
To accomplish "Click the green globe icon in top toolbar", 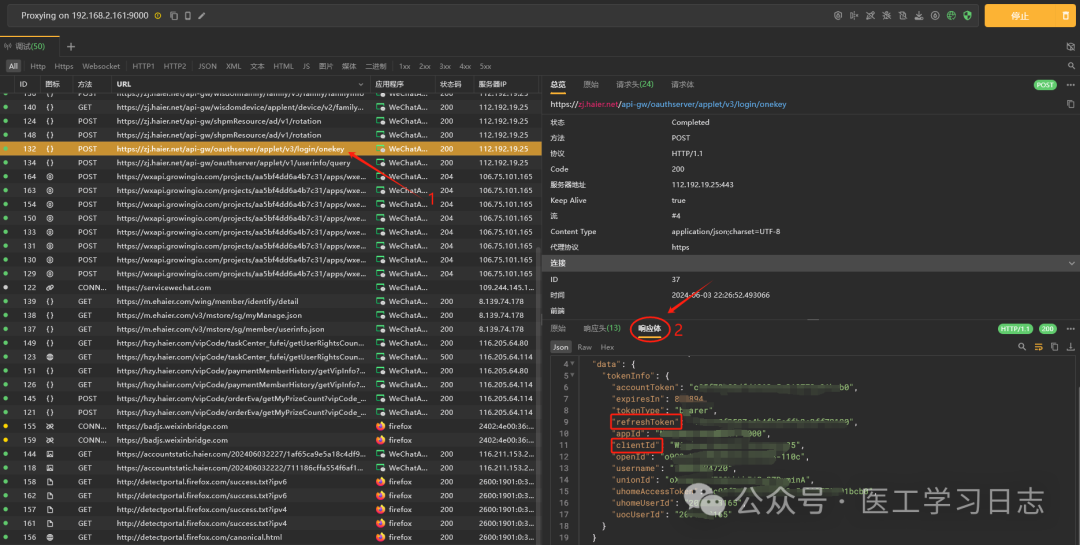I will click(x=951, y=15).
